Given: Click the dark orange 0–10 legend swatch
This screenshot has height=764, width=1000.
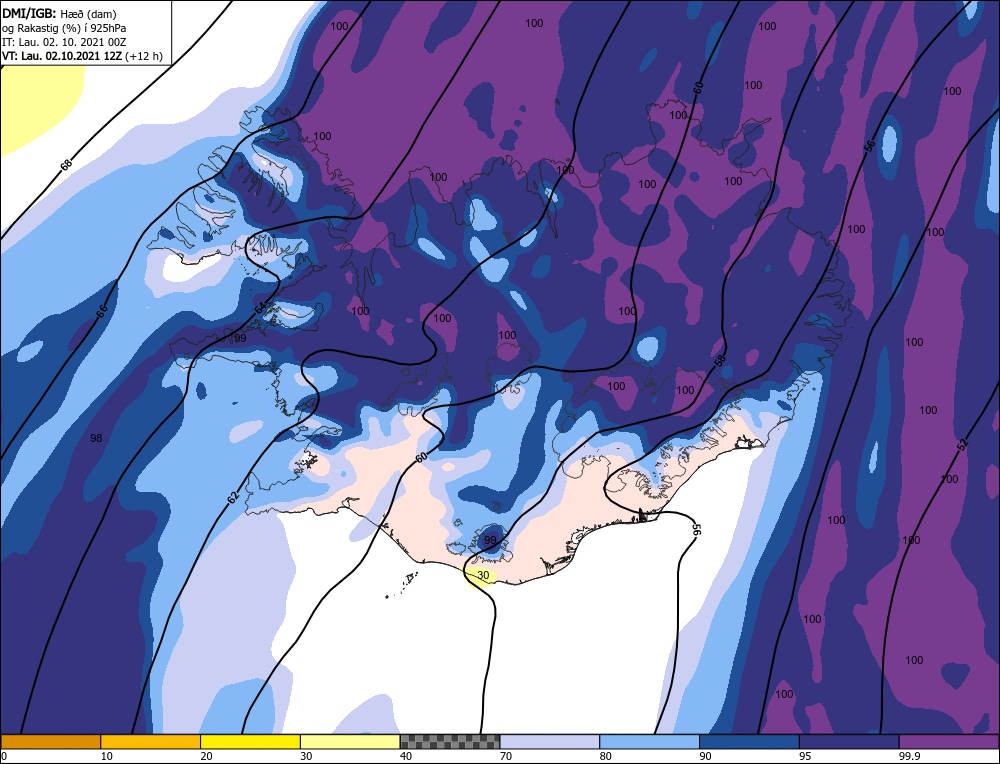Looking at the screenshot, I should click(50, 741).
